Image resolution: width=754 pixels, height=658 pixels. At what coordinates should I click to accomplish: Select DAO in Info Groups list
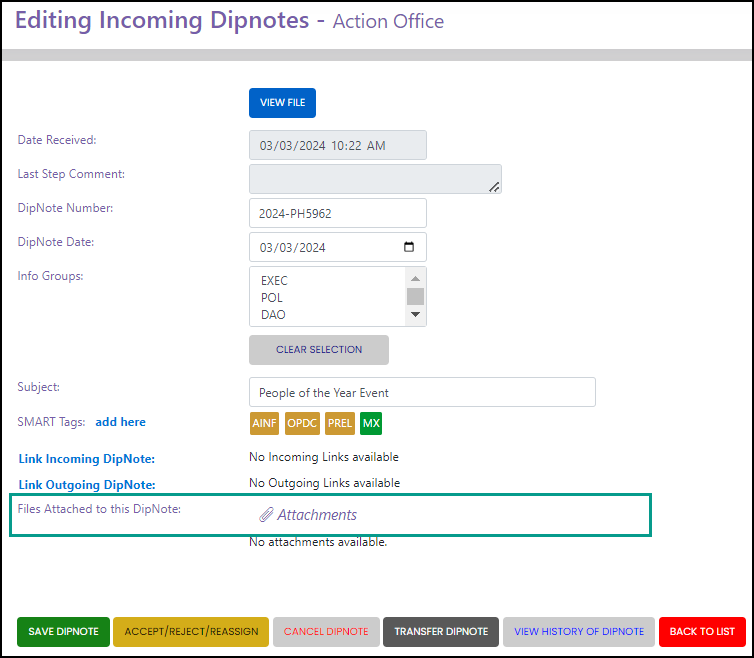273,315
